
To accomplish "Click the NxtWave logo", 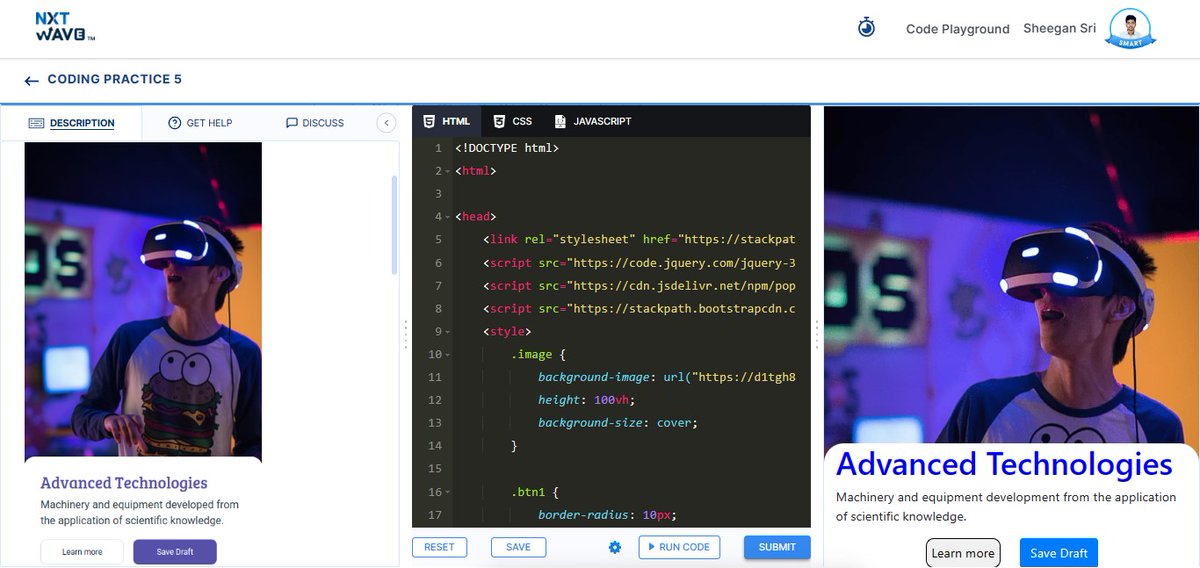I will pyautogui.click(x=64, y=27).
